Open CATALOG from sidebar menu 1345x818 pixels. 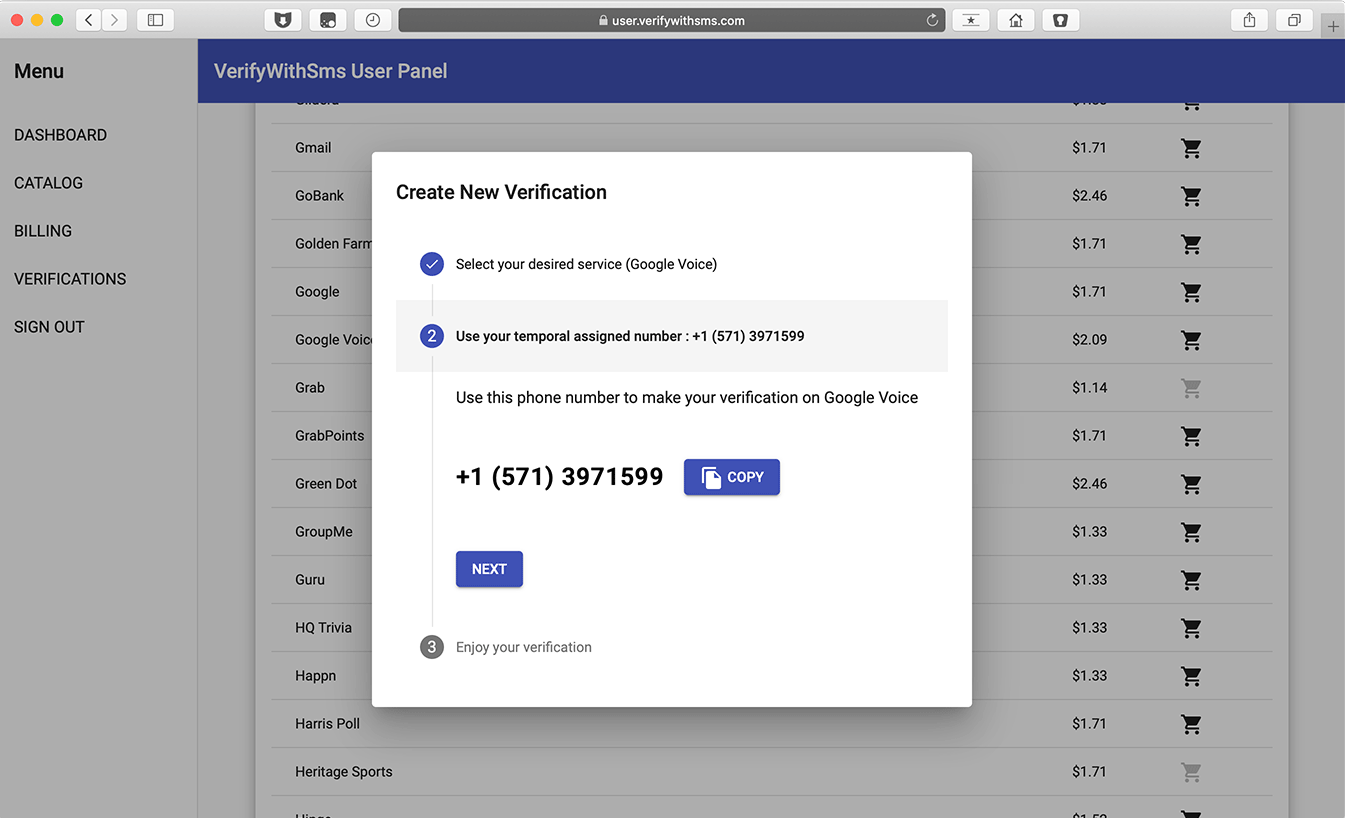(48, 183)
